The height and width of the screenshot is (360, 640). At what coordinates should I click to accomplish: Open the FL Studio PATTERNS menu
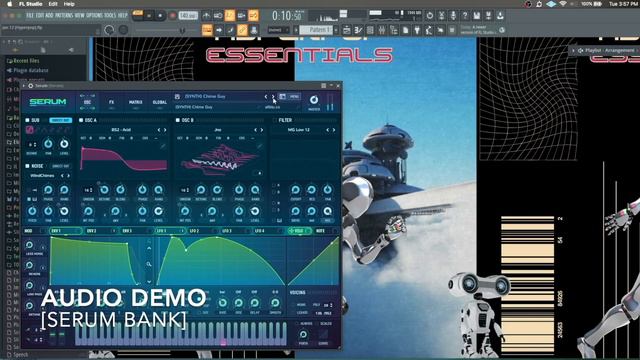tap(64, 16)
